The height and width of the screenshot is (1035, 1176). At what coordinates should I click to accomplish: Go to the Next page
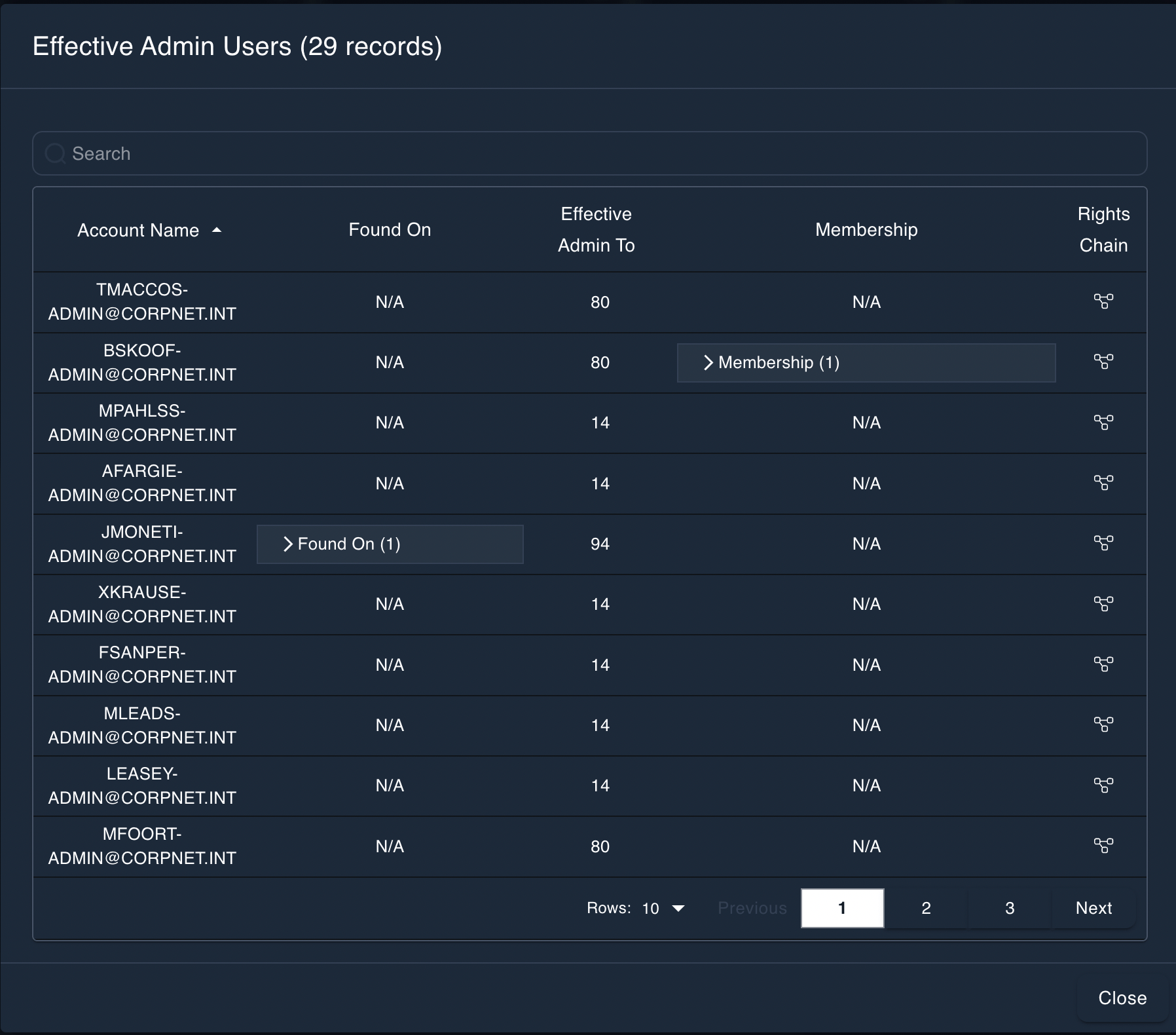(1092, 908)
